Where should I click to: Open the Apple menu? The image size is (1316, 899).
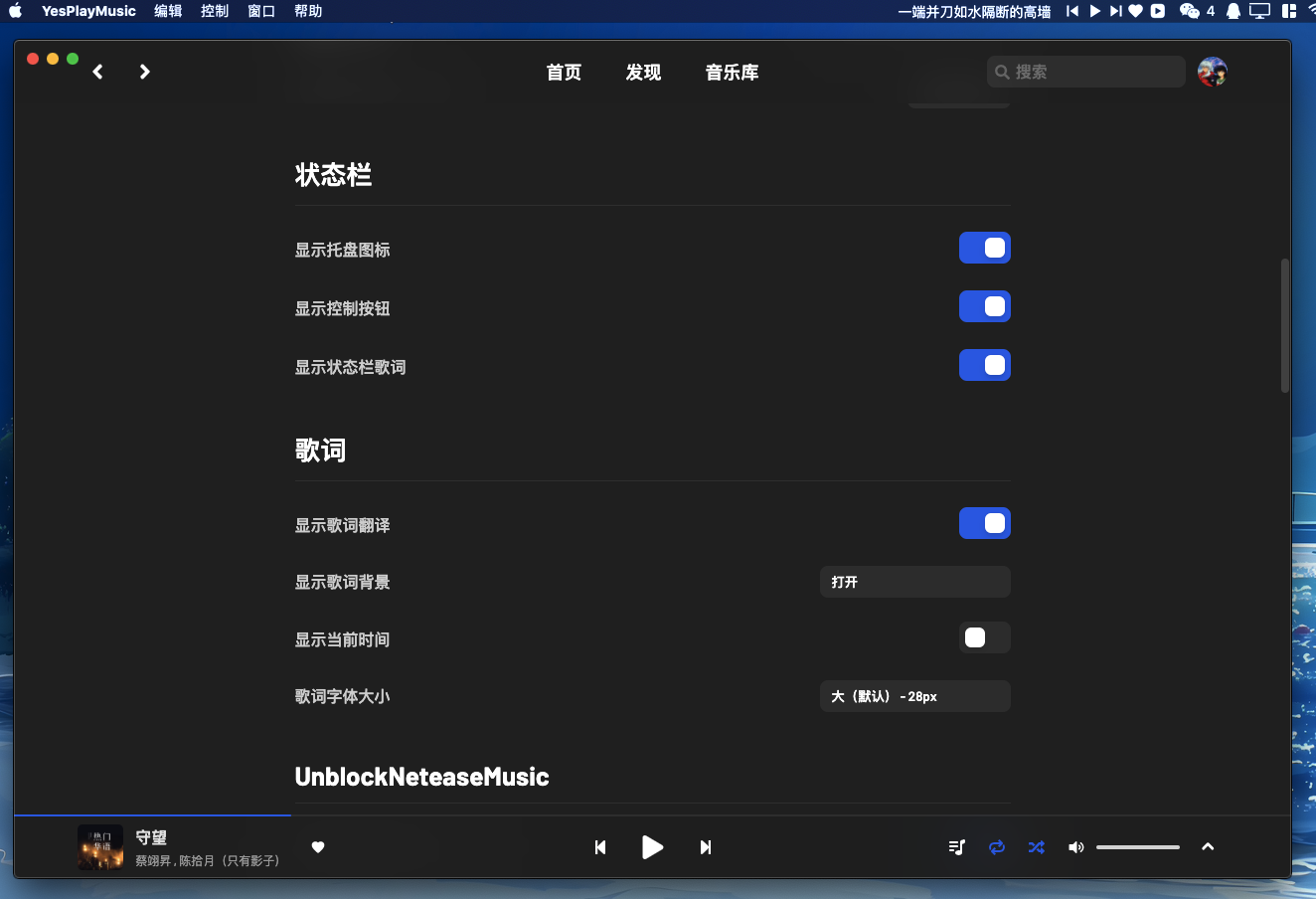[16, 11]
